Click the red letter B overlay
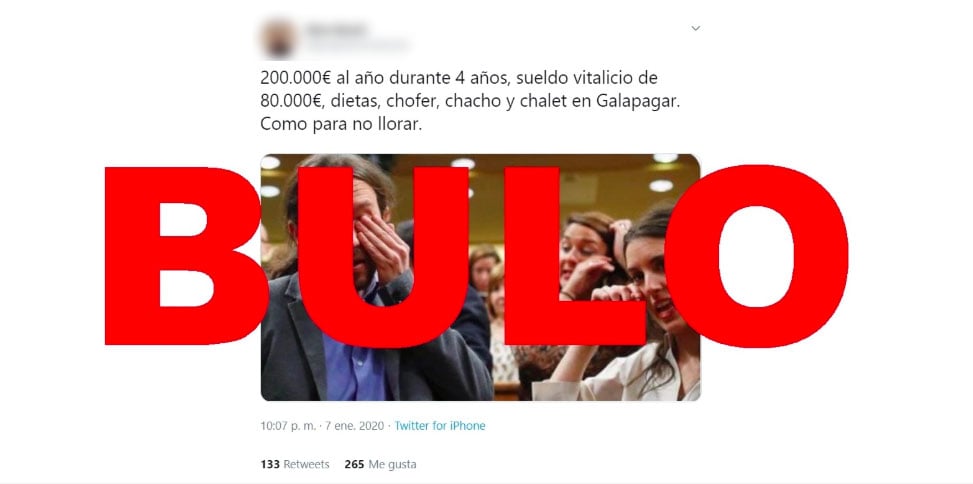The height and width of the screenshot is (484, 973). pos(184,256)
